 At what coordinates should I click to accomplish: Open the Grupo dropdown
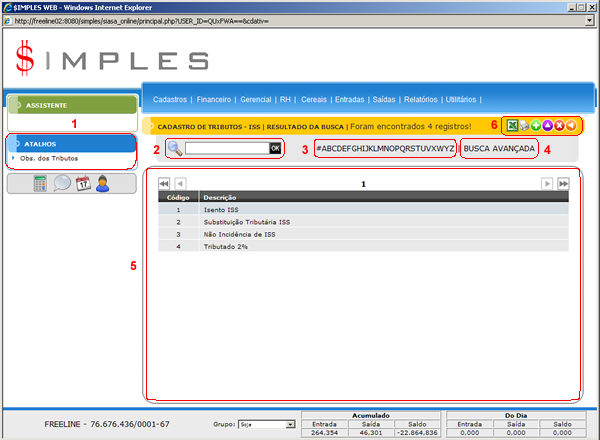pyautogui.click(x=291, y=425)
